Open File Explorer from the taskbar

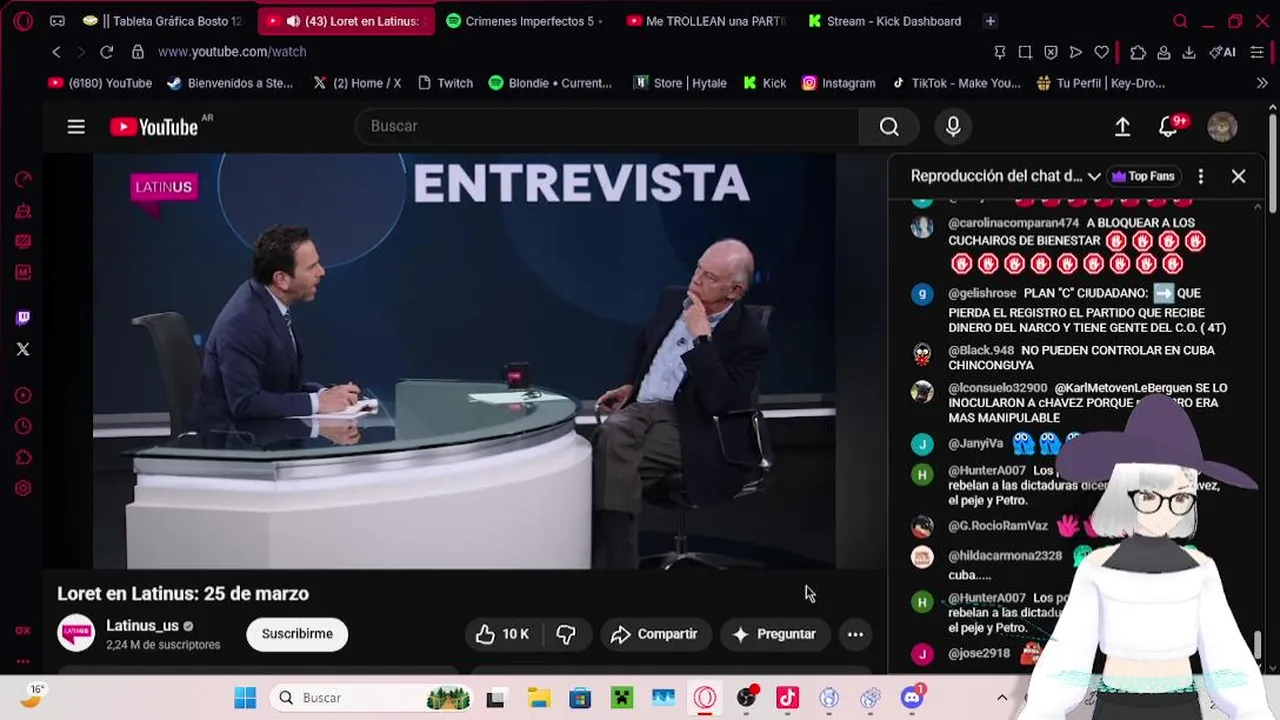click(x=538, y=698)
